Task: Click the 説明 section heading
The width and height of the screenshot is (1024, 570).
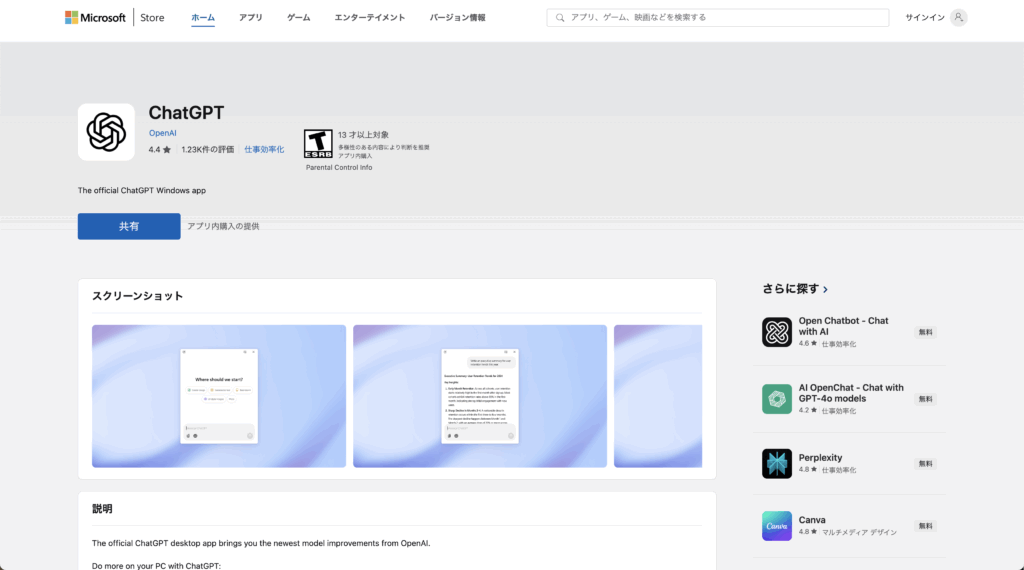Action: pyautogui.click(x=102, y=509)
